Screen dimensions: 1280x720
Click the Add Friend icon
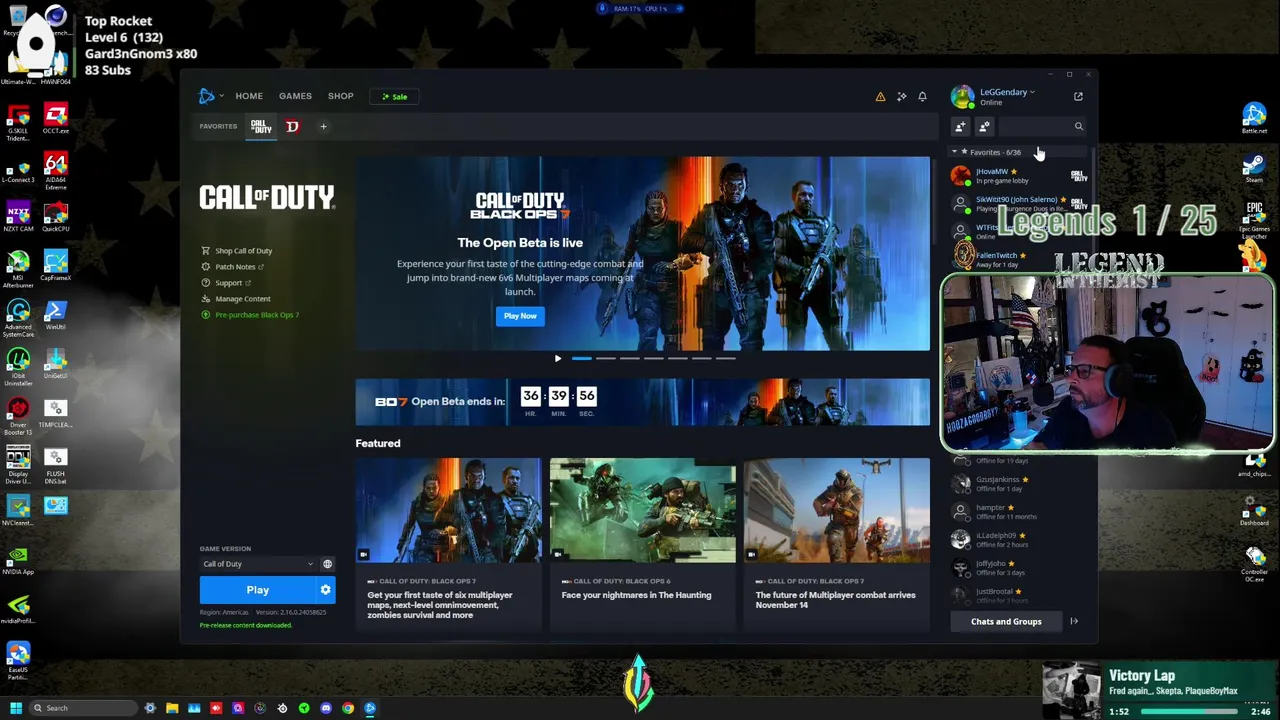960,126
